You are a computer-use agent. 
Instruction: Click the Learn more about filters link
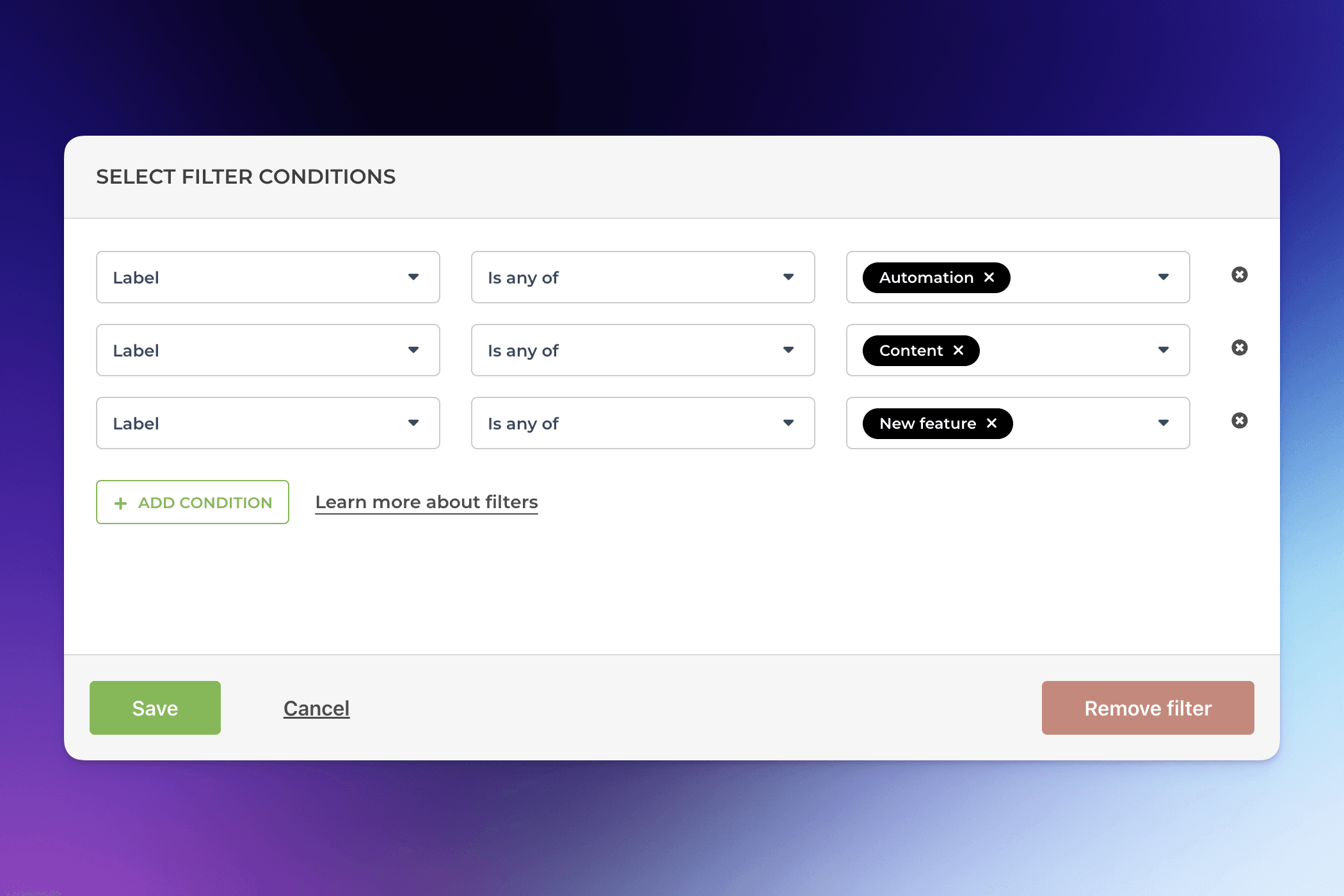(426, 502)
